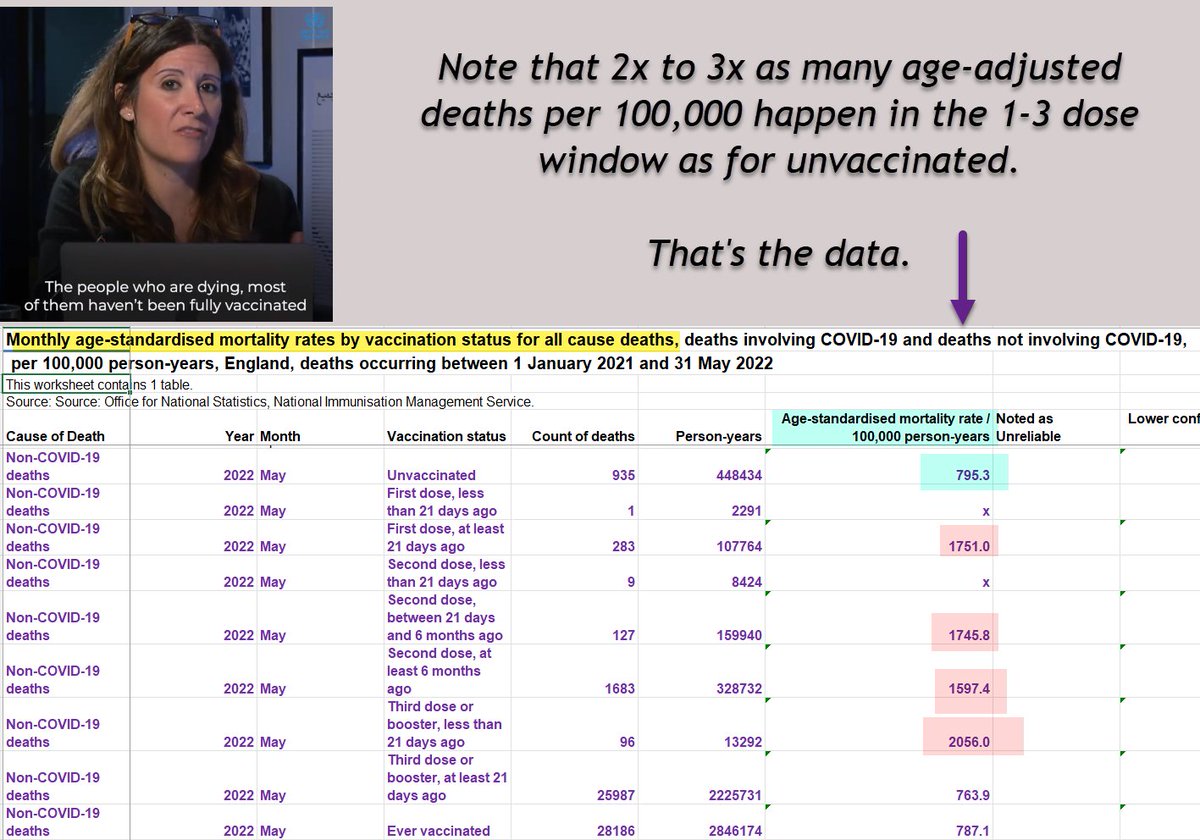
Task: Click the video thumbnail of the woman
Action: pyautogui.click(x=167, y=163)
